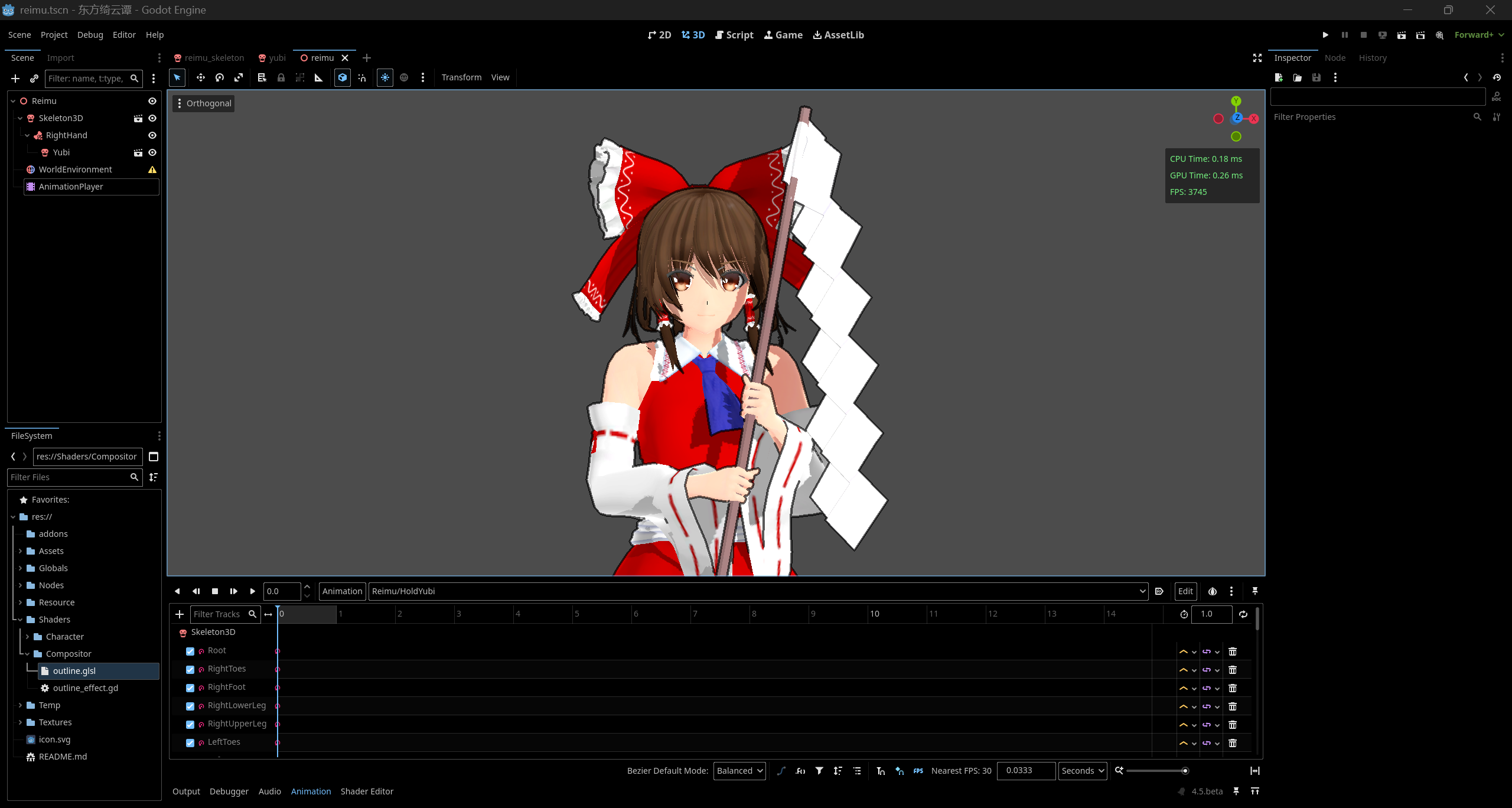Uncheck the RightToes track checkbox

click(190, 670)
